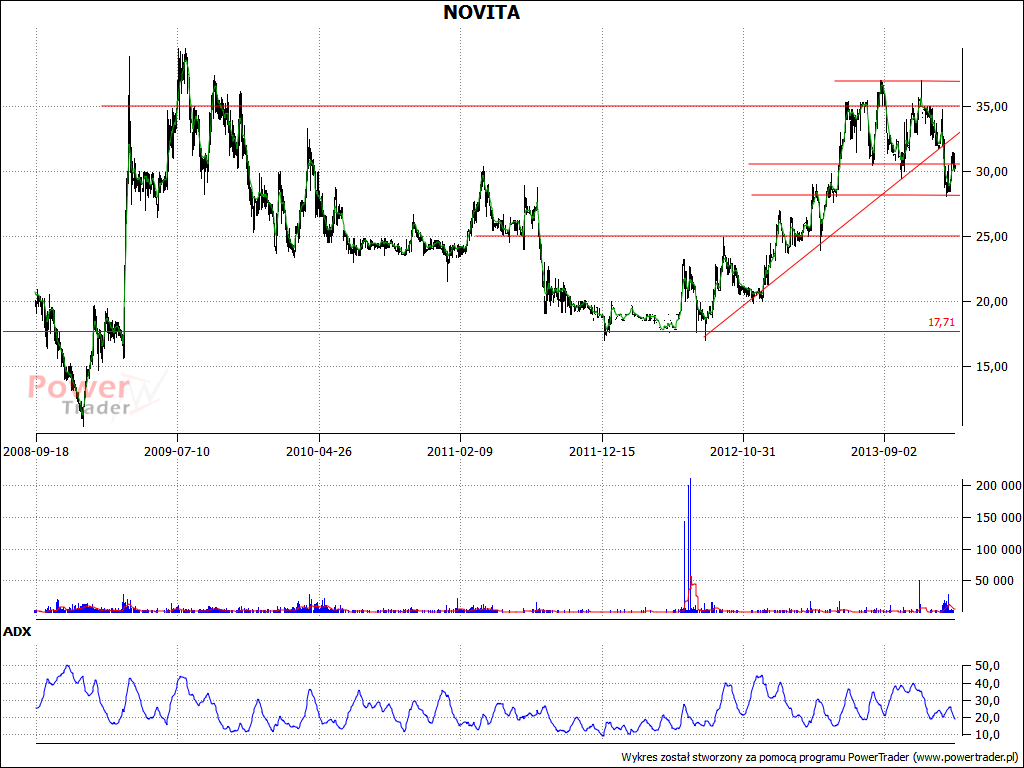Click the 15,00 price axis label
1024x768 pixels.
pyautogui.click(x=991, y=367)
